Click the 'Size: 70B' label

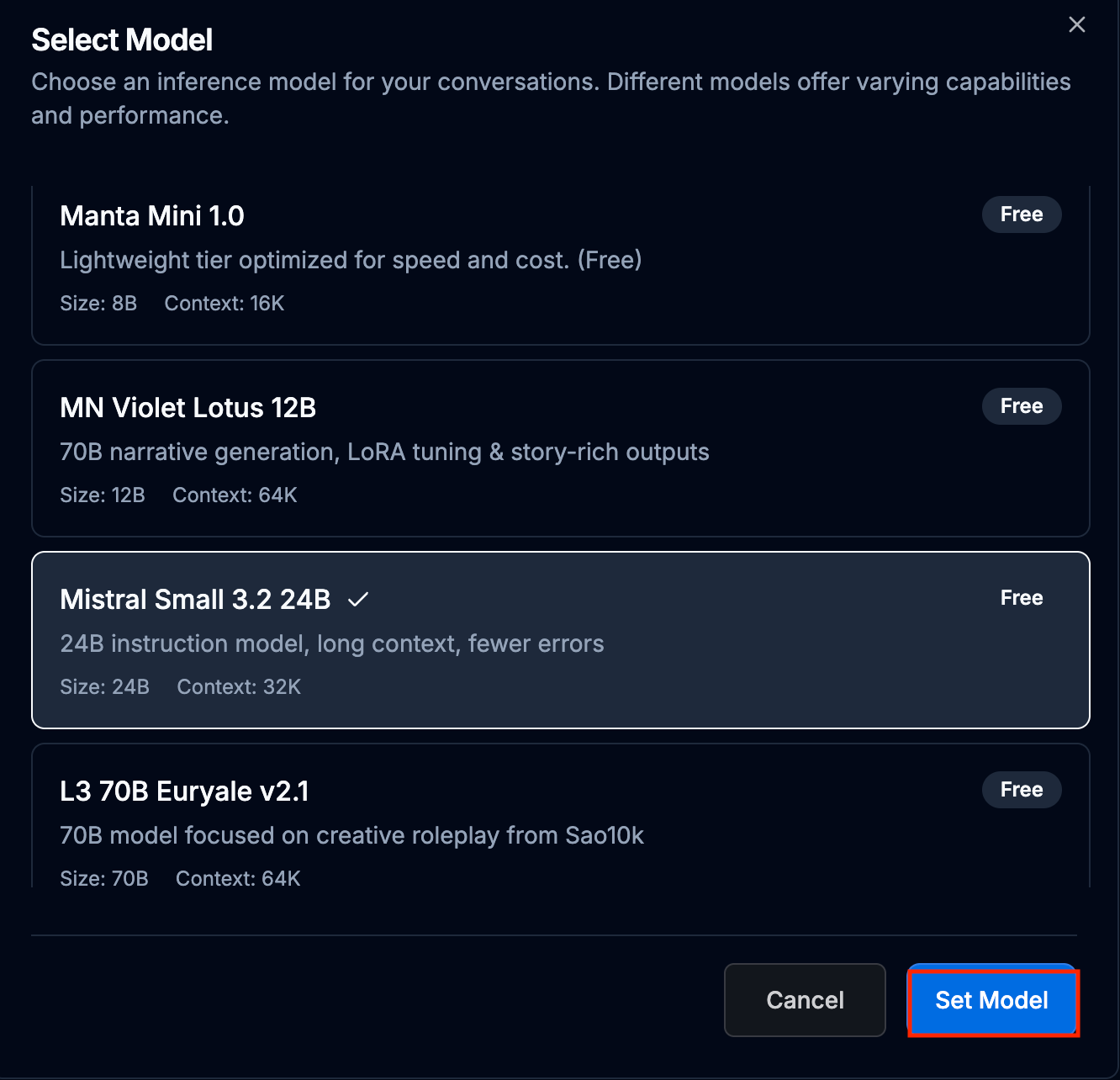[104, 878]
